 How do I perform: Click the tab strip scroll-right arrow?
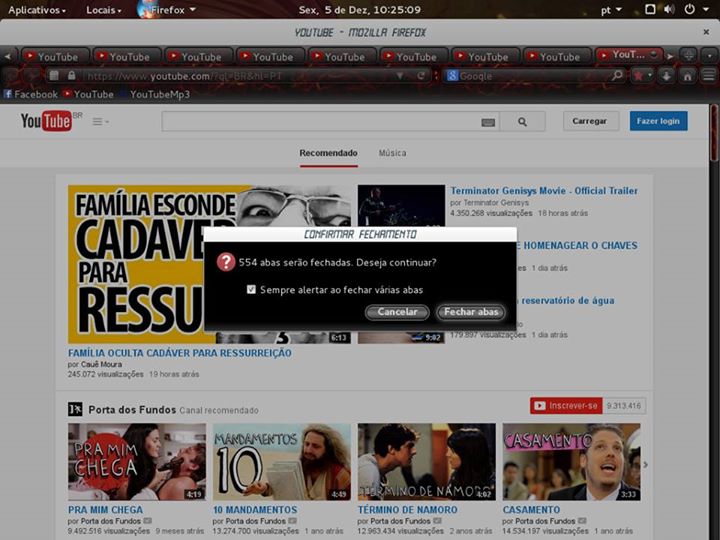pyautogui.click(x=670, y=56)
